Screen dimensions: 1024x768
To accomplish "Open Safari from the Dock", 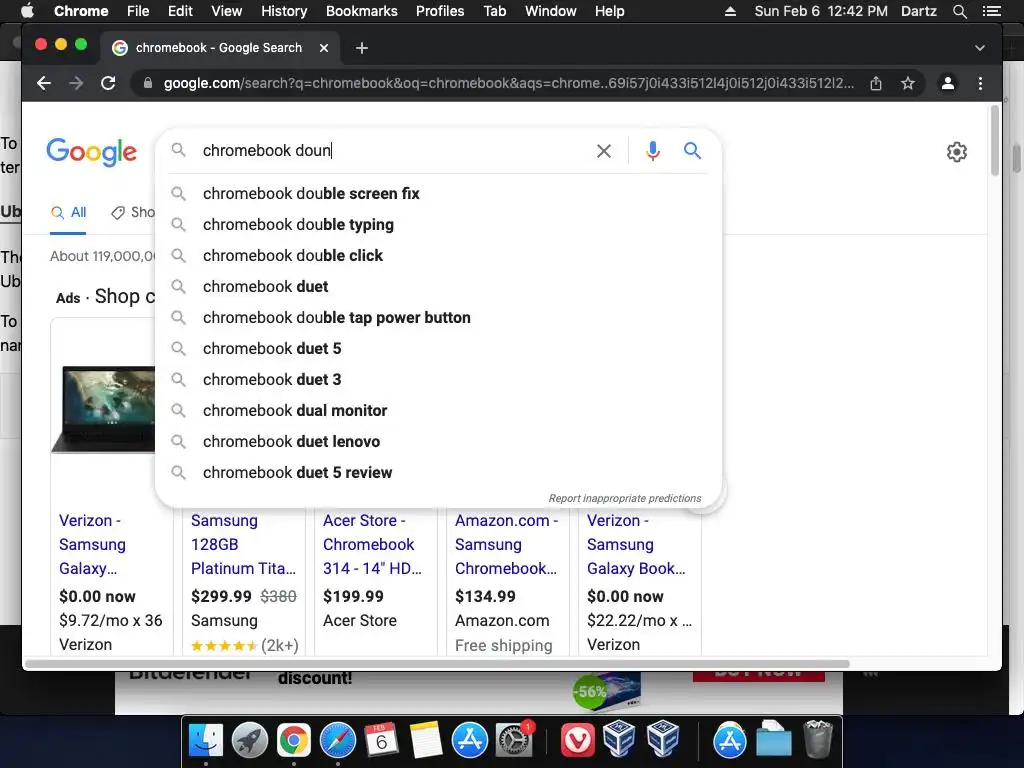I will pyautogui.click(x=338, y=740).
